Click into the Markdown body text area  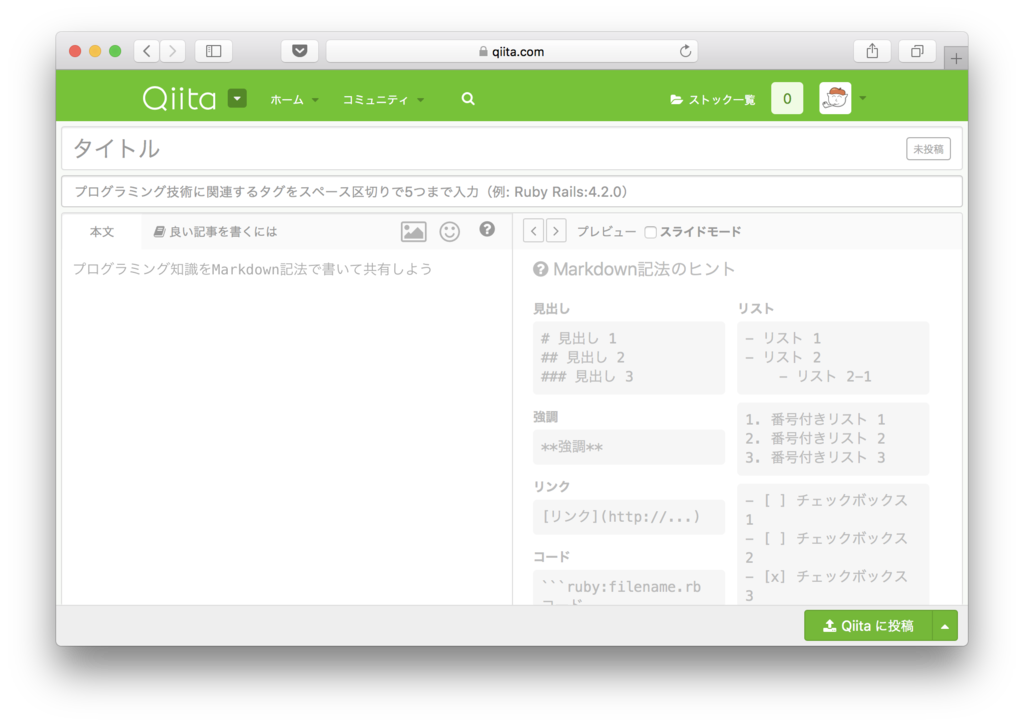pos(287,428)
